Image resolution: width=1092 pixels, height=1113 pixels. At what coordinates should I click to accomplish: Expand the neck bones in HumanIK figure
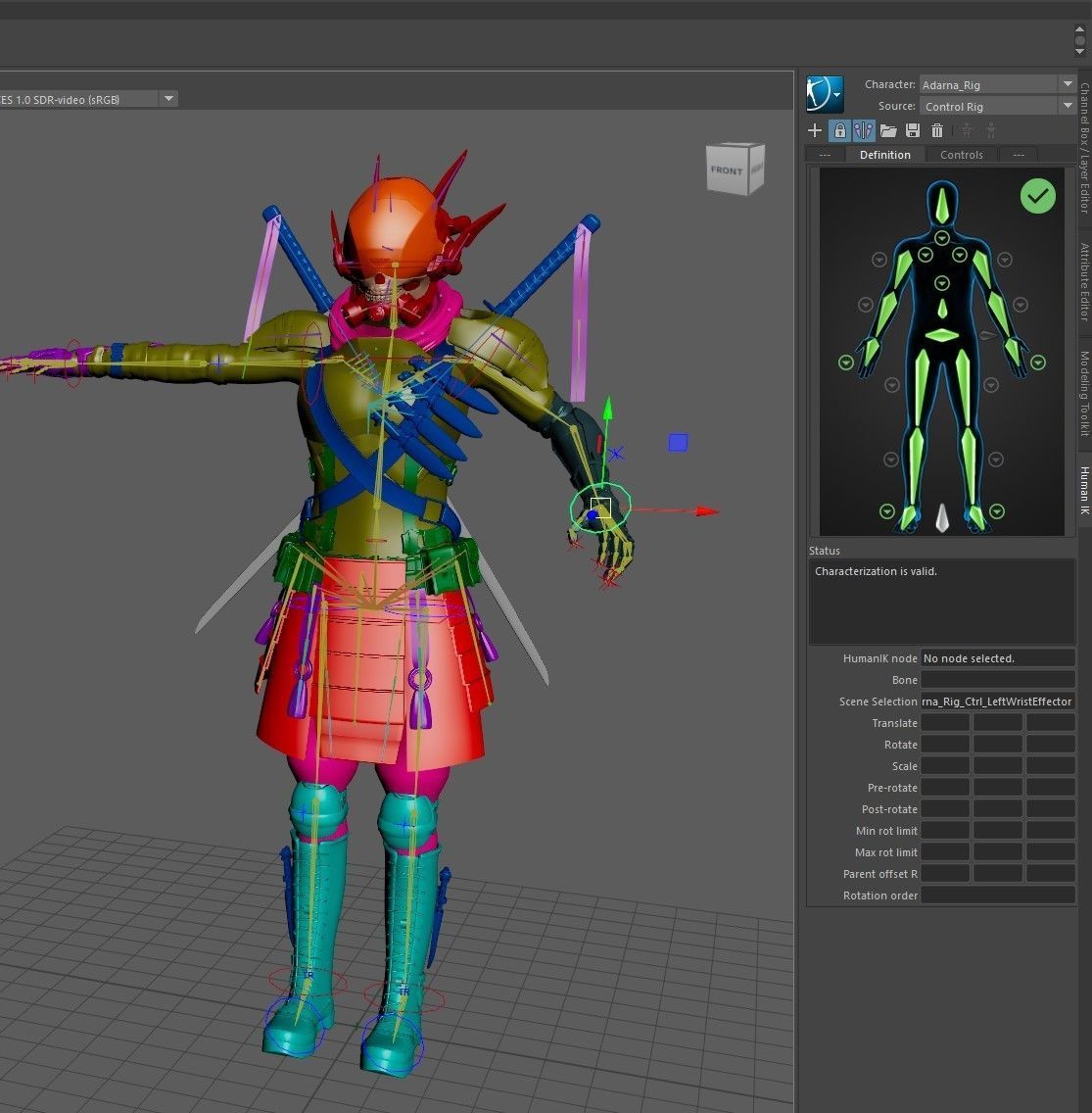[941, 238]
